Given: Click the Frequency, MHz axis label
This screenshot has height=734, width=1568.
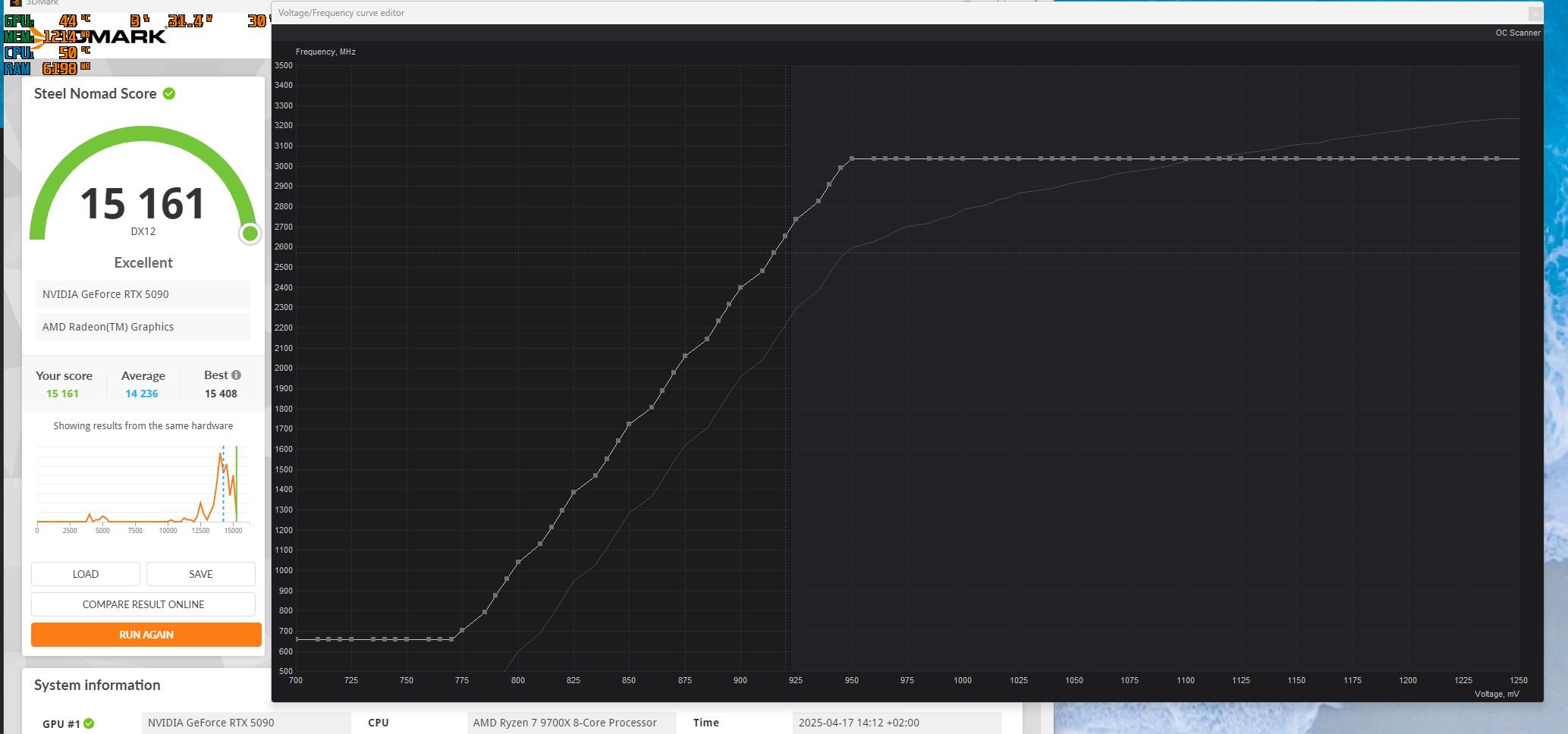Looking at the screenshot, I should [325, 52].
